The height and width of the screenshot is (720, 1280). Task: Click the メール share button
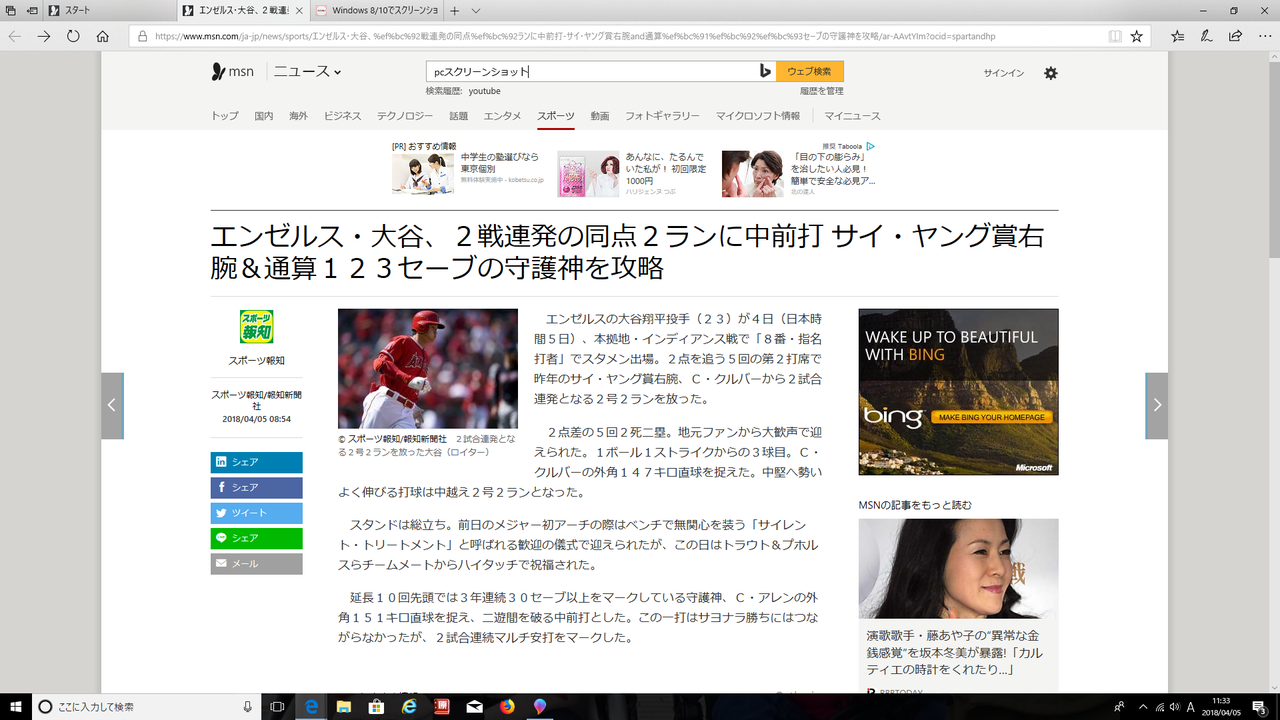[x=256, y=564]
